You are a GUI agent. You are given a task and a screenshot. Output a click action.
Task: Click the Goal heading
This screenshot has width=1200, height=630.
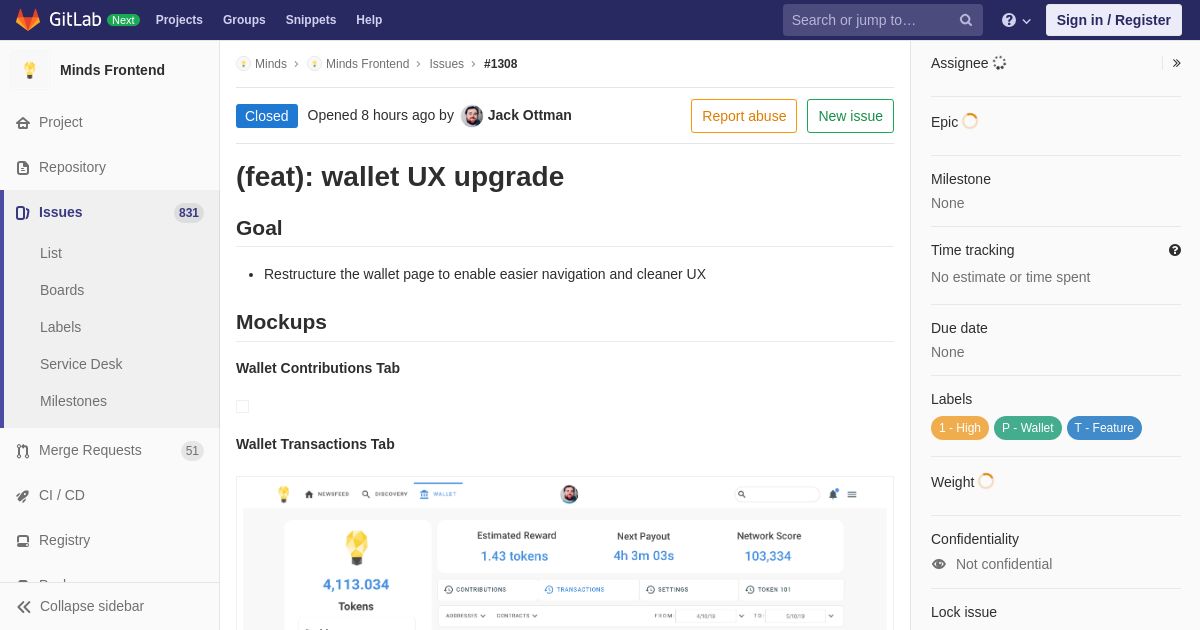259,228
